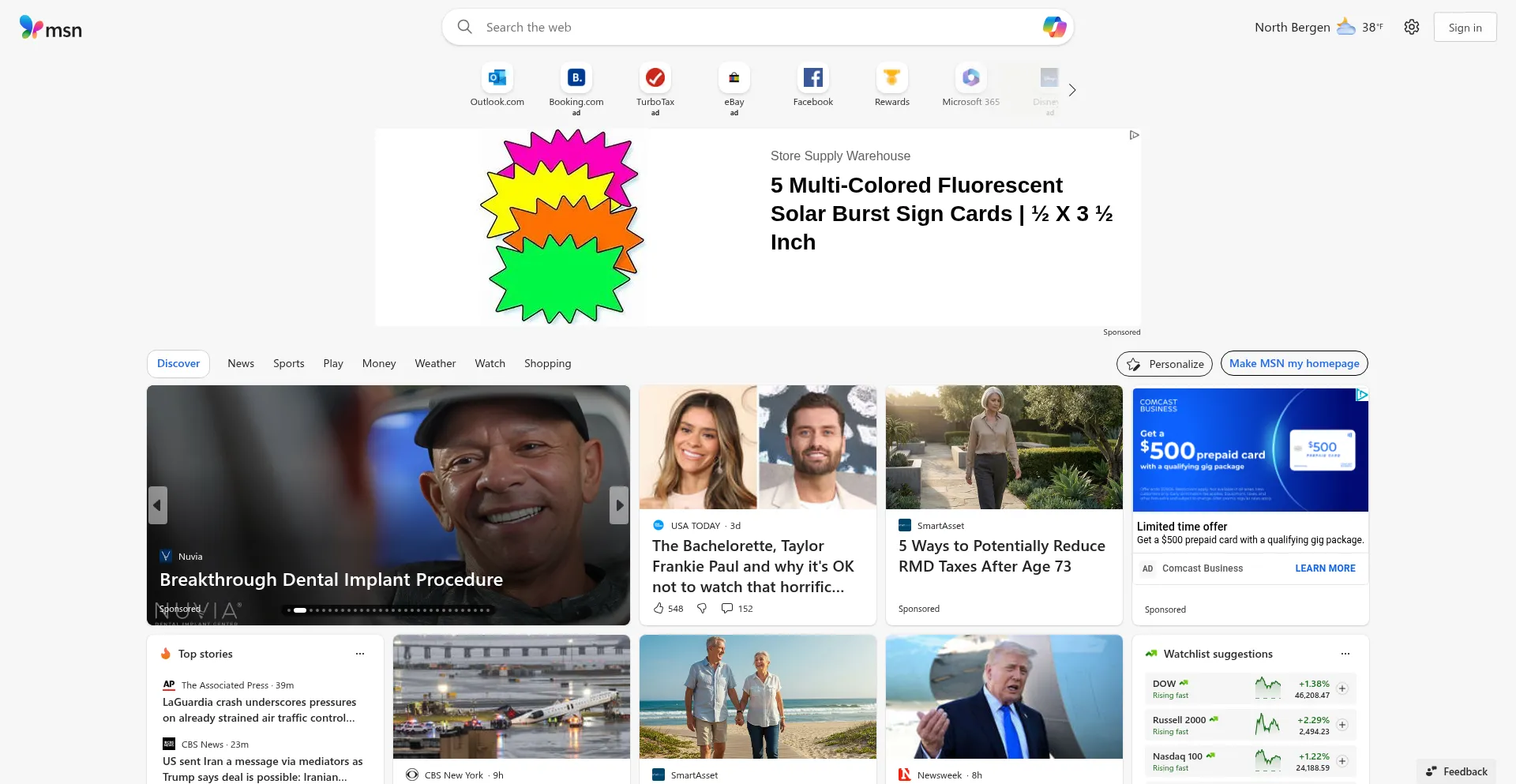Click the Comcast $500 prepaid card banner

pyautogui.click(x=1251, y=450)
